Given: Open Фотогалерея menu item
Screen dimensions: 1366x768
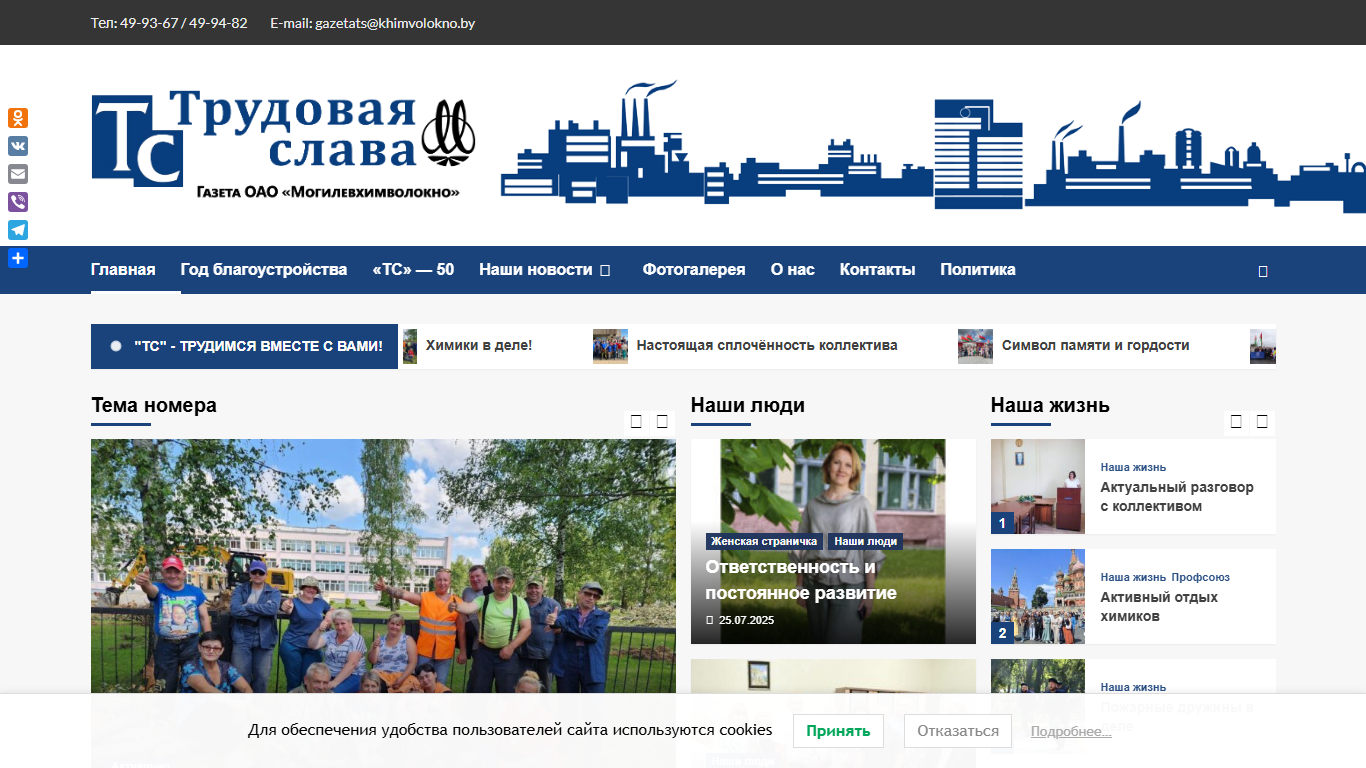Looking at the screenshot, I should pos(694,269).
